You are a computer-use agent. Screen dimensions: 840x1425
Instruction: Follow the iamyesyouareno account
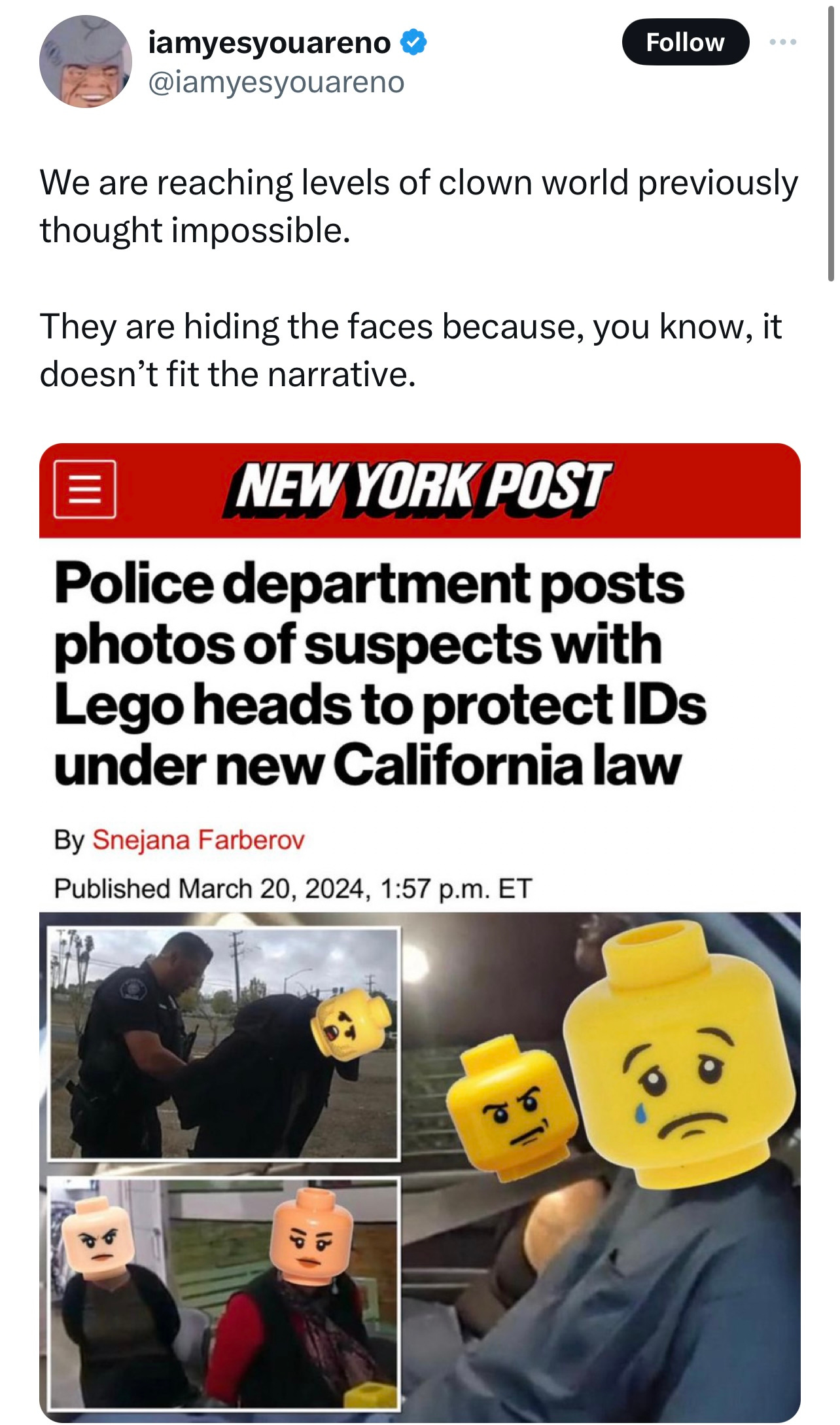pos(685,42)
